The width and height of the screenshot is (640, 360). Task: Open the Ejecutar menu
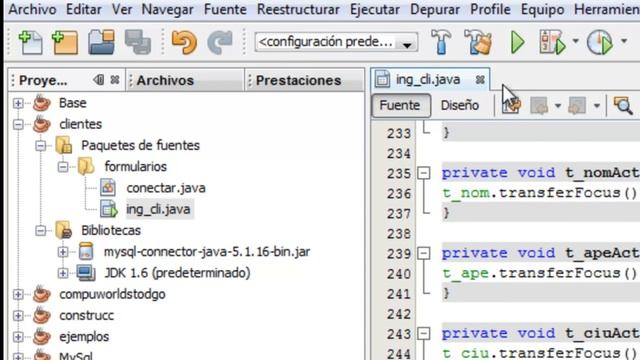tap(375, 9)
